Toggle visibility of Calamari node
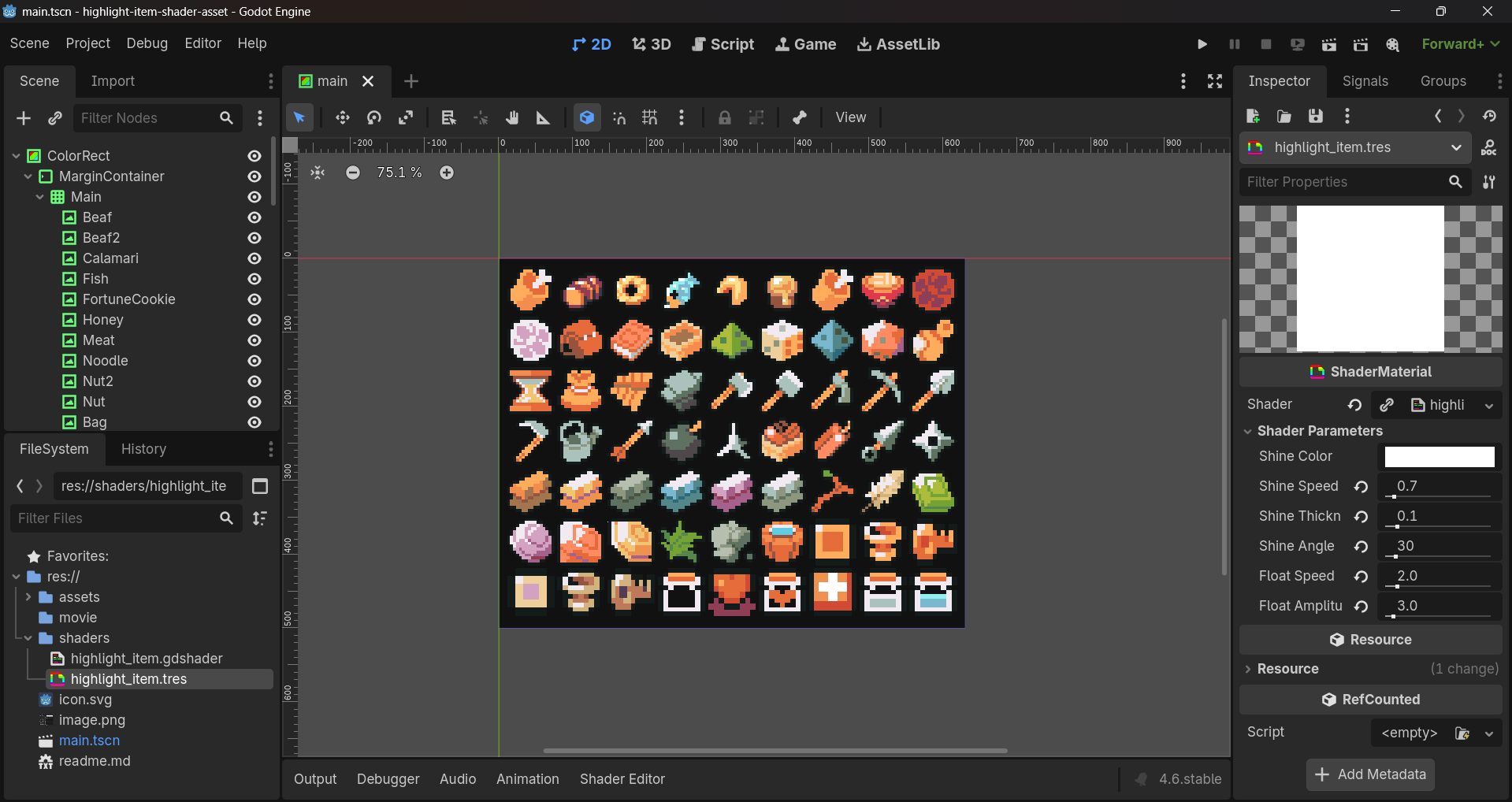1512x802 pixels. click(254, 258)
